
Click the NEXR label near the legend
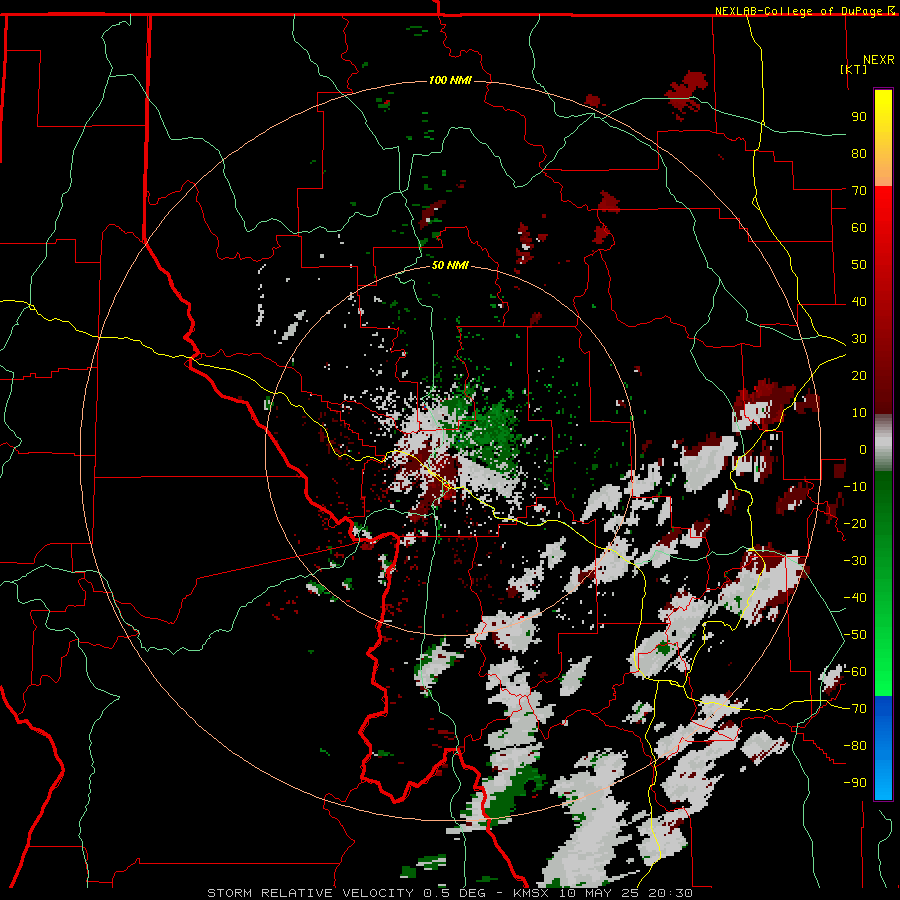pyautogui.click(x=879, y=60)
